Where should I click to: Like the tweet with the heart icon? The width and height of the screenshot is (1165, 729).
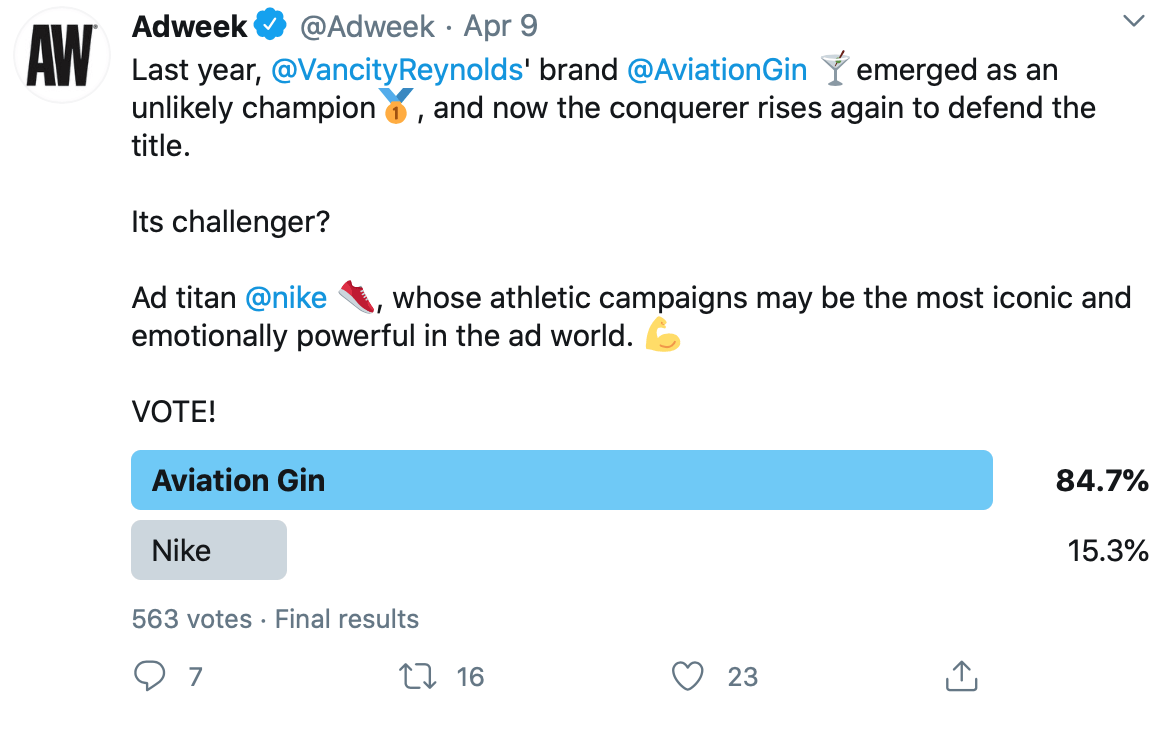point(687,677)
